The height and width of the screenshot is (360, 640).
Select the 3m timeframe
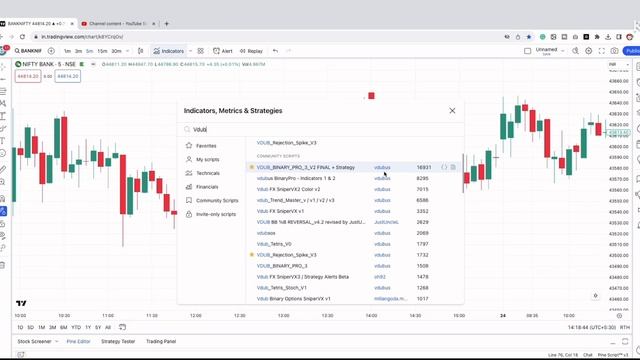pyautogui.click(x=78, y=51)
